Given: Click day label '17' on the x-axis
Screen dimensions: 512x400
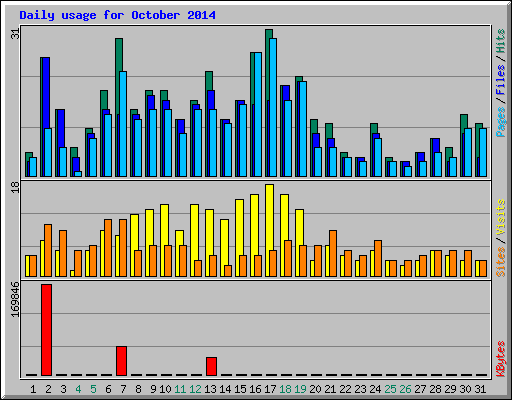Looking at the screenshot, I should (270, 389).
